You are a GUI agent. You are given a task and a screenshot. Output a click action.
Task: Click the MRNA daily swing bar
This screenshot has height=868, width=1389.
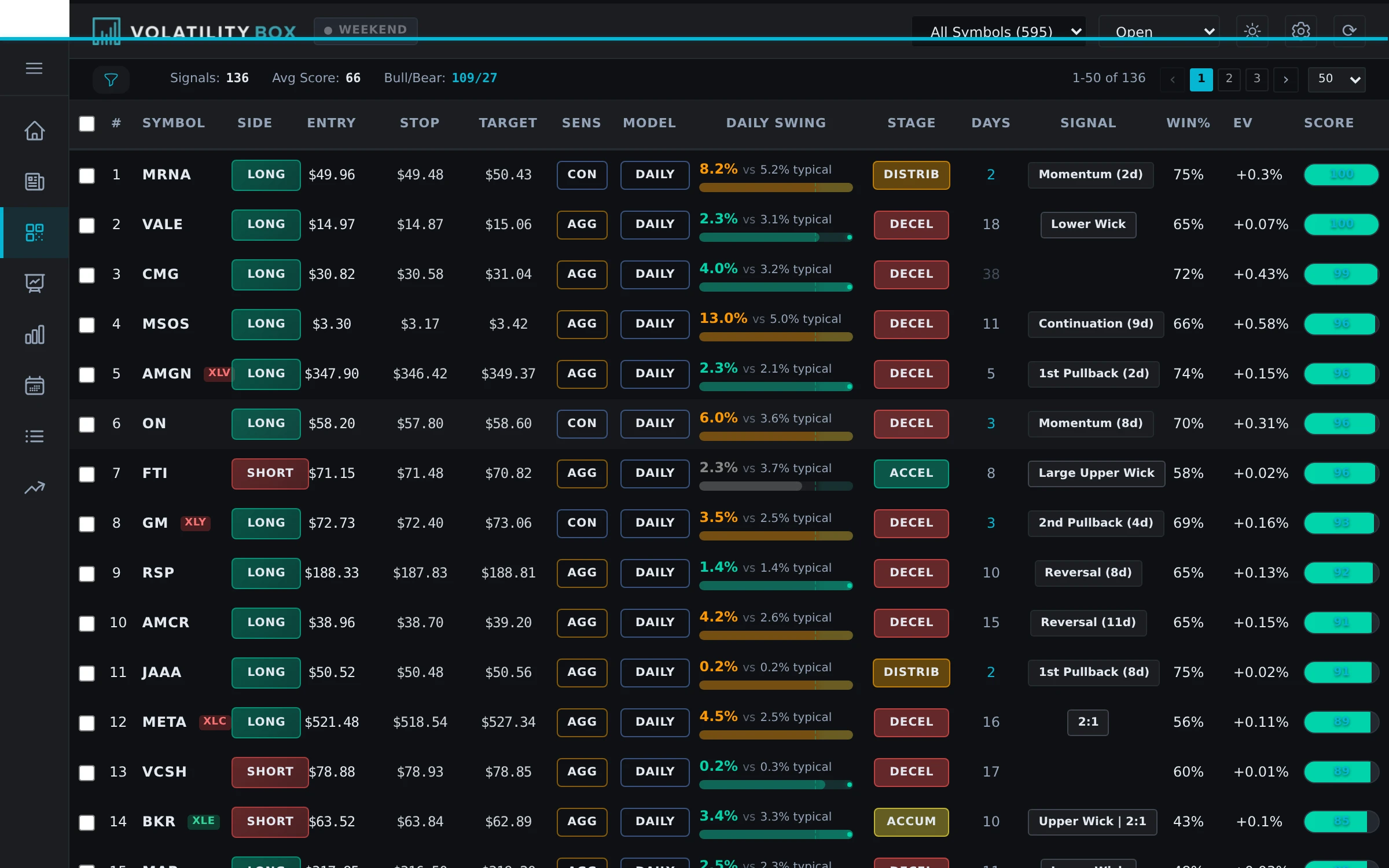(x=776, y=187)
